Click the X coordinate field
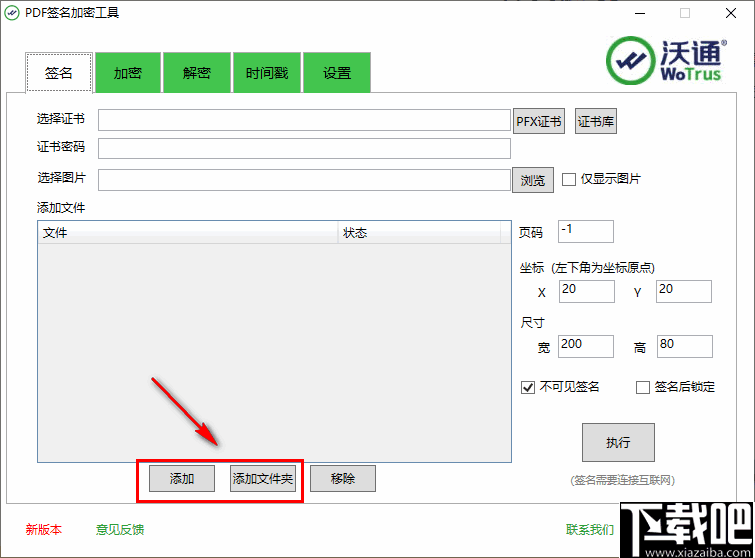 587,291
